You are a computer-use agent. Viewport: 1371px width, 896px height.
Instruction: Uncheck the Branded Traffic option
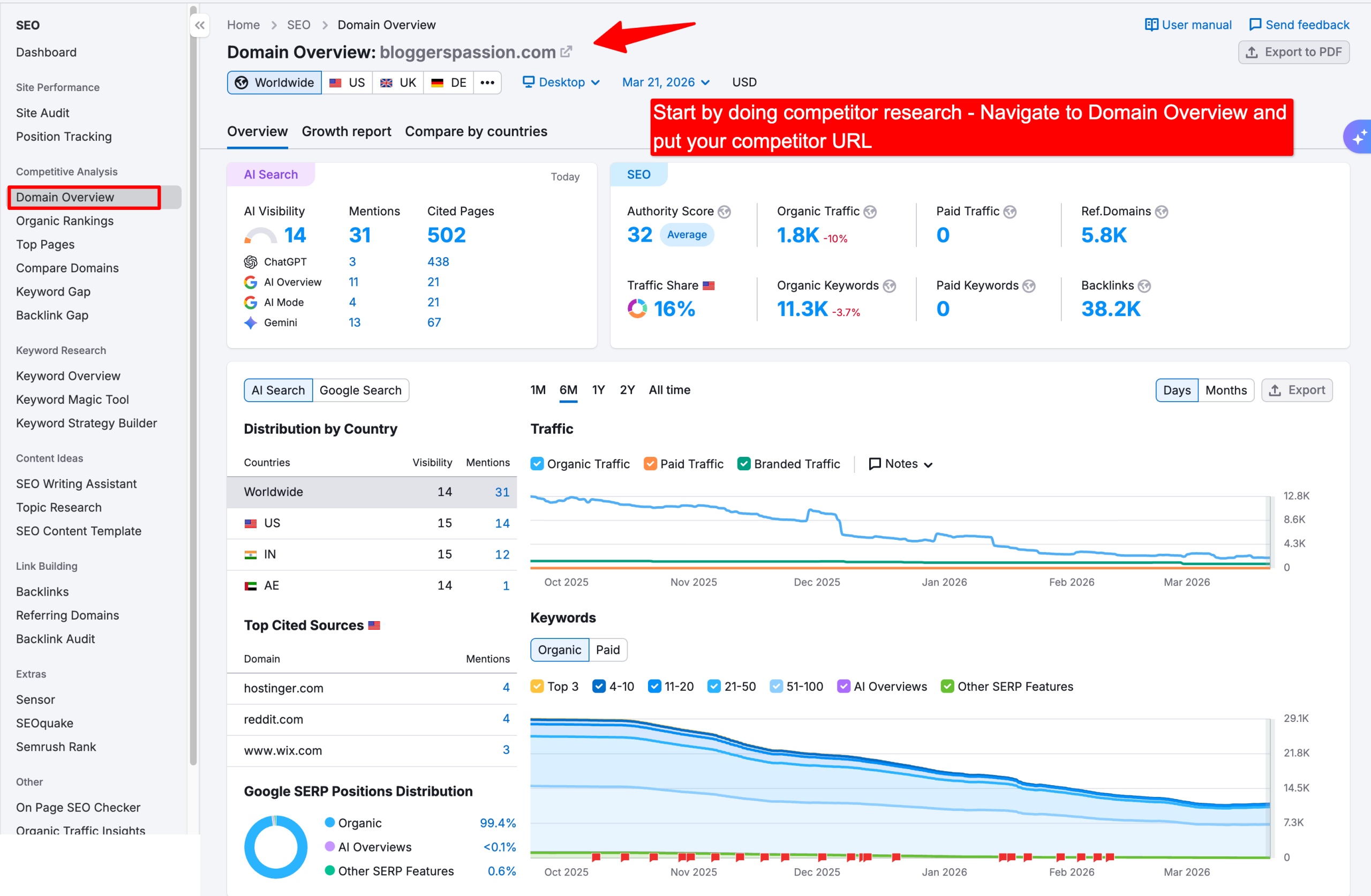[x=744, y=463]
